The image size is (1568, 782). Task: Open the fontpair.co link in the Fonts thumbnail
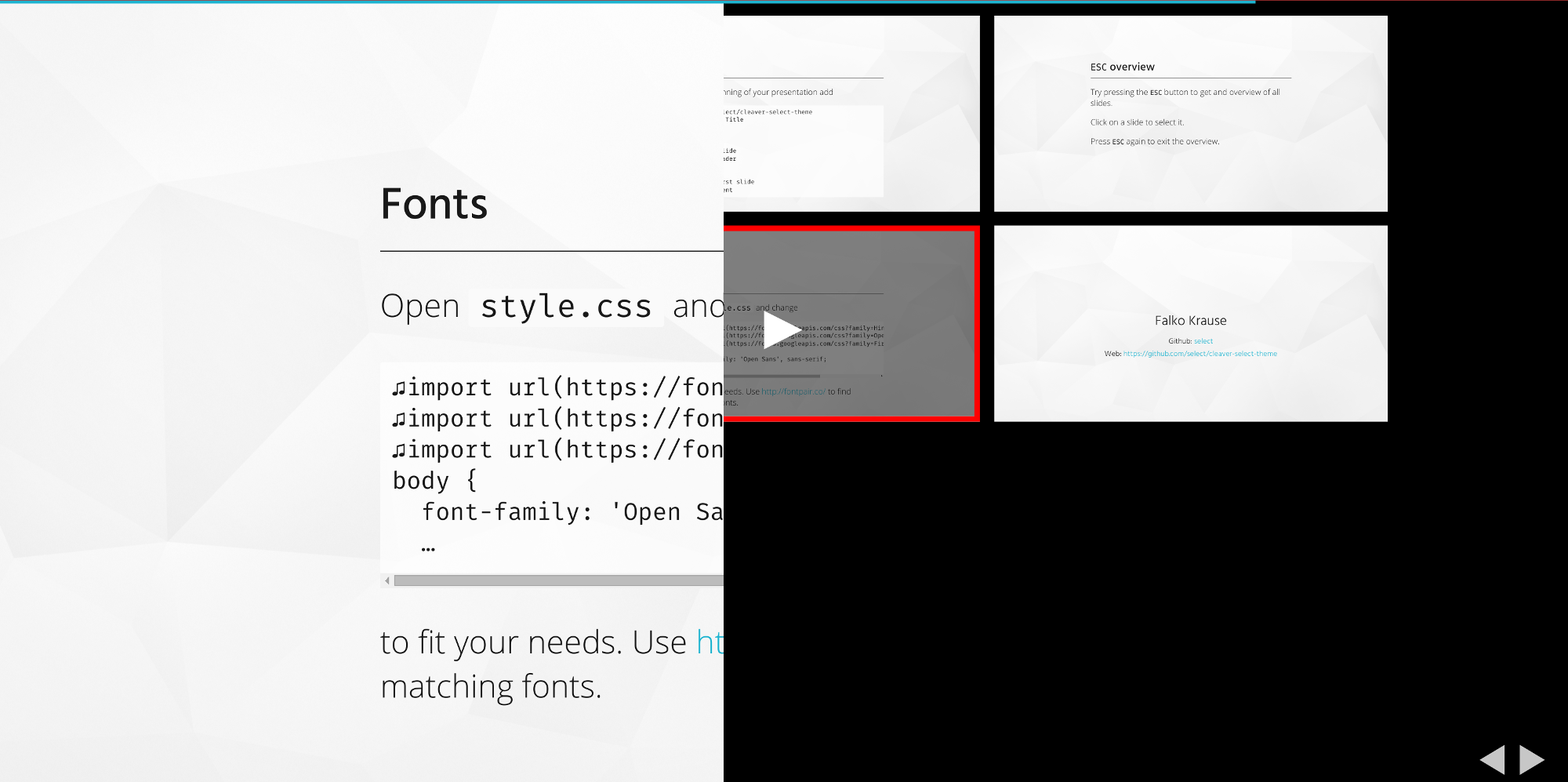click(793, 391)
